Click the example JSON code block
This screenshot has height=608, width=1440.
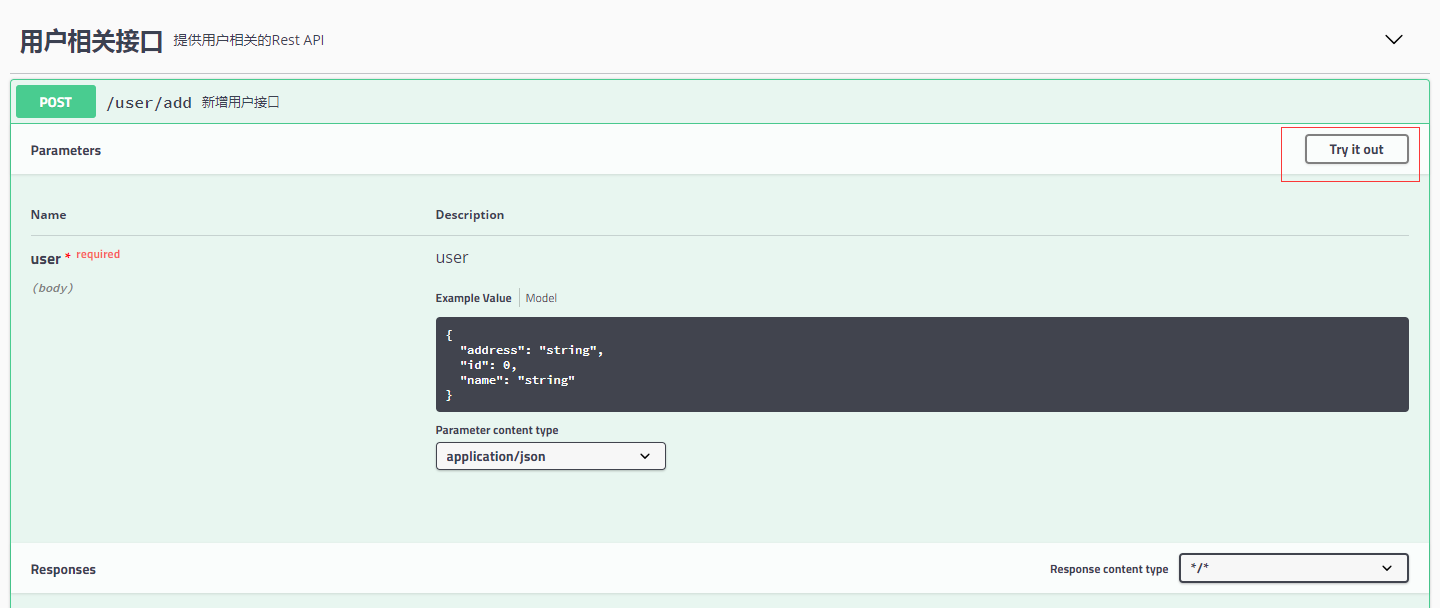(922, 364)
